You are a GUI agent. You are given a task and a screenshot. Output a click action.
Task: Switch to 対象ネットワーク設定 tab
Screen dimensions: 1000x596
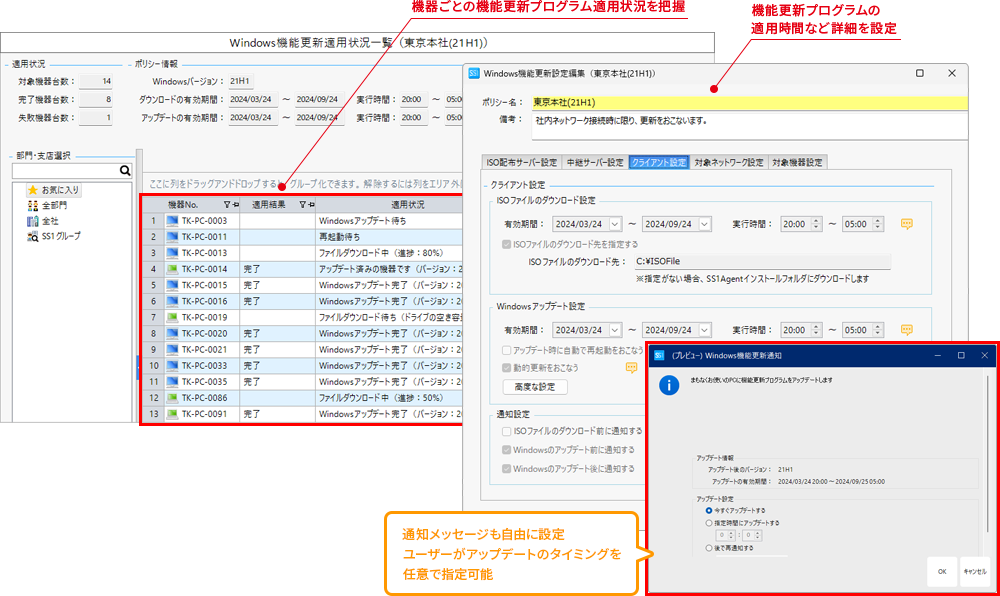[729, 163]
